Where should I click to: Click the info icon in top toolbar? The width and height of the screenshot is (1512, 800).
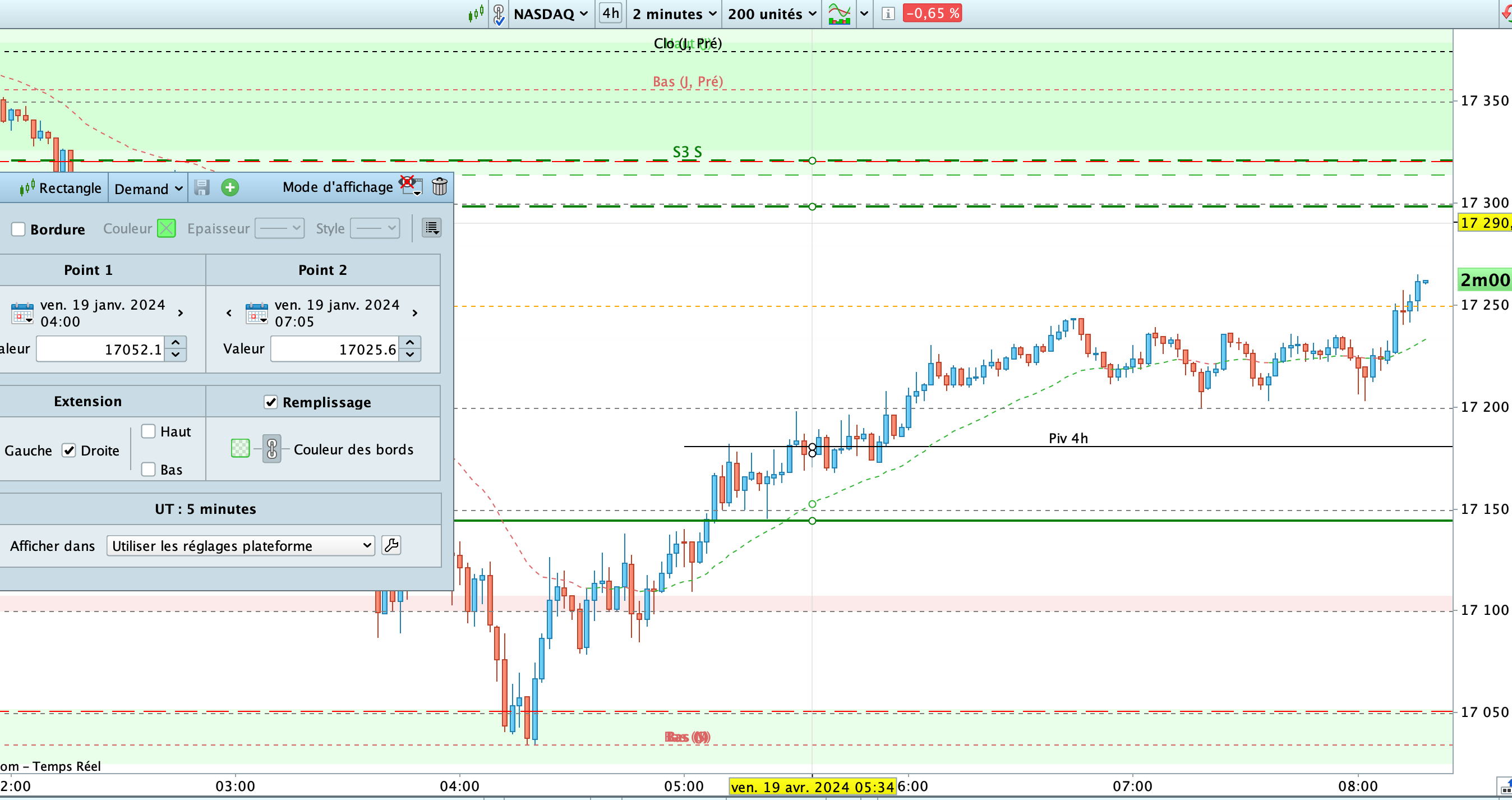888,13
